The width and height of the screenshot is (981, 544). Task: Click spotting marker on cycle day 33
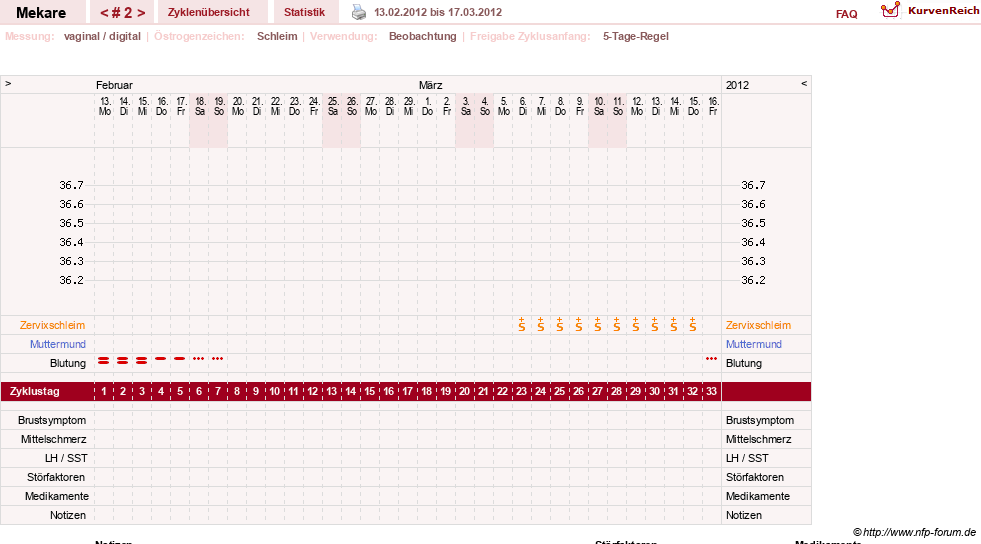(711, 358)
